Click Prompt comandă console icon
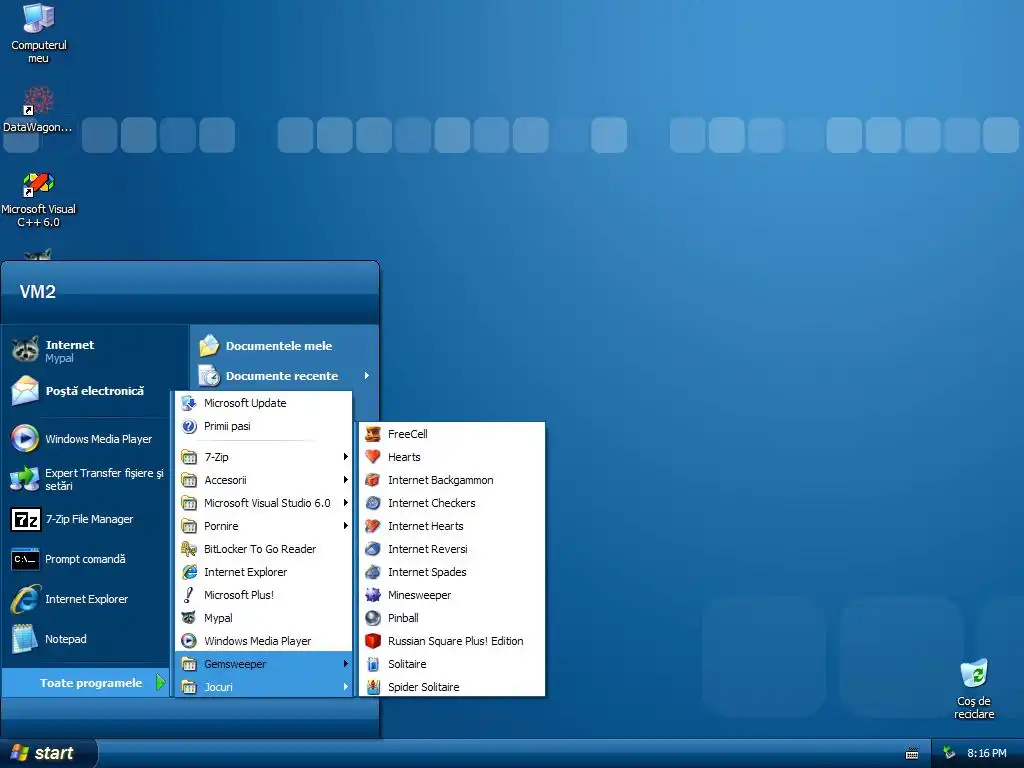The height and width of the screenshot is (768, 1024). coord(25,559)
